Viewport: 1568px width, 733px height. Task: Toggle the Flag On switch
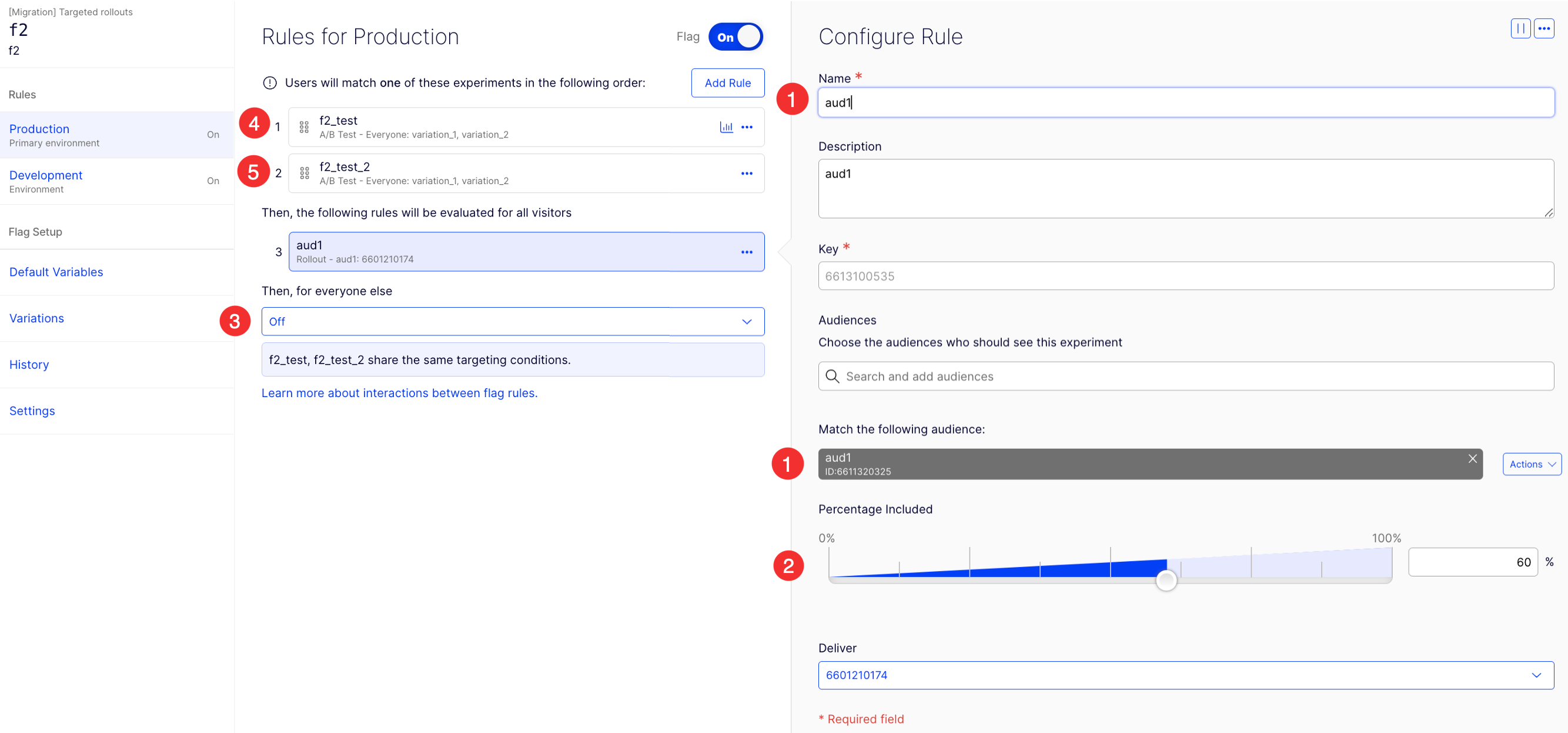[735, 36]
